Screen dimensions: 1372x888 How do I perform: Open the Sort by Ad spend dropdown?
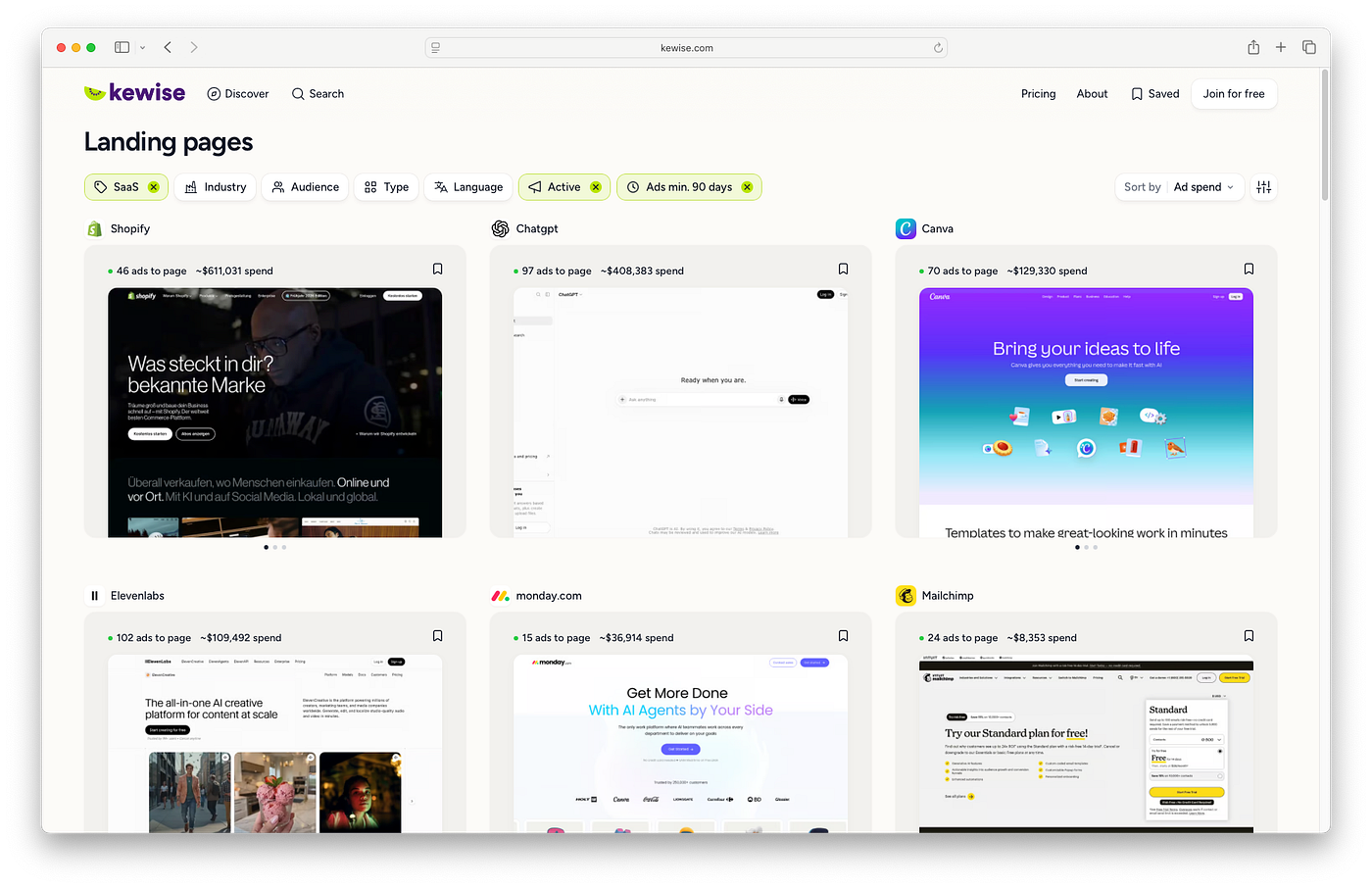pyautogui.click(x=1179, y=187)
